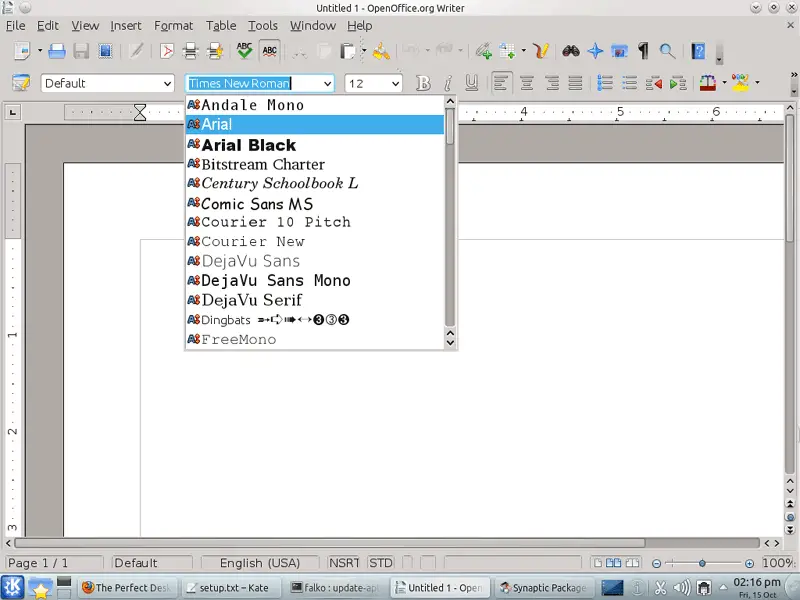Toggle Bold formatting

(x=423, y=83)
